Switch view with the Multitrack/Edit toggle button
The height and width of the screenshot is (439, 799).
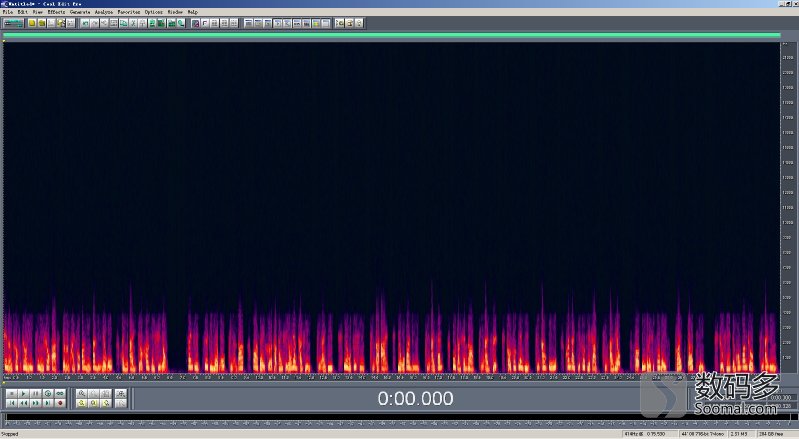click(x=13, y=23)
